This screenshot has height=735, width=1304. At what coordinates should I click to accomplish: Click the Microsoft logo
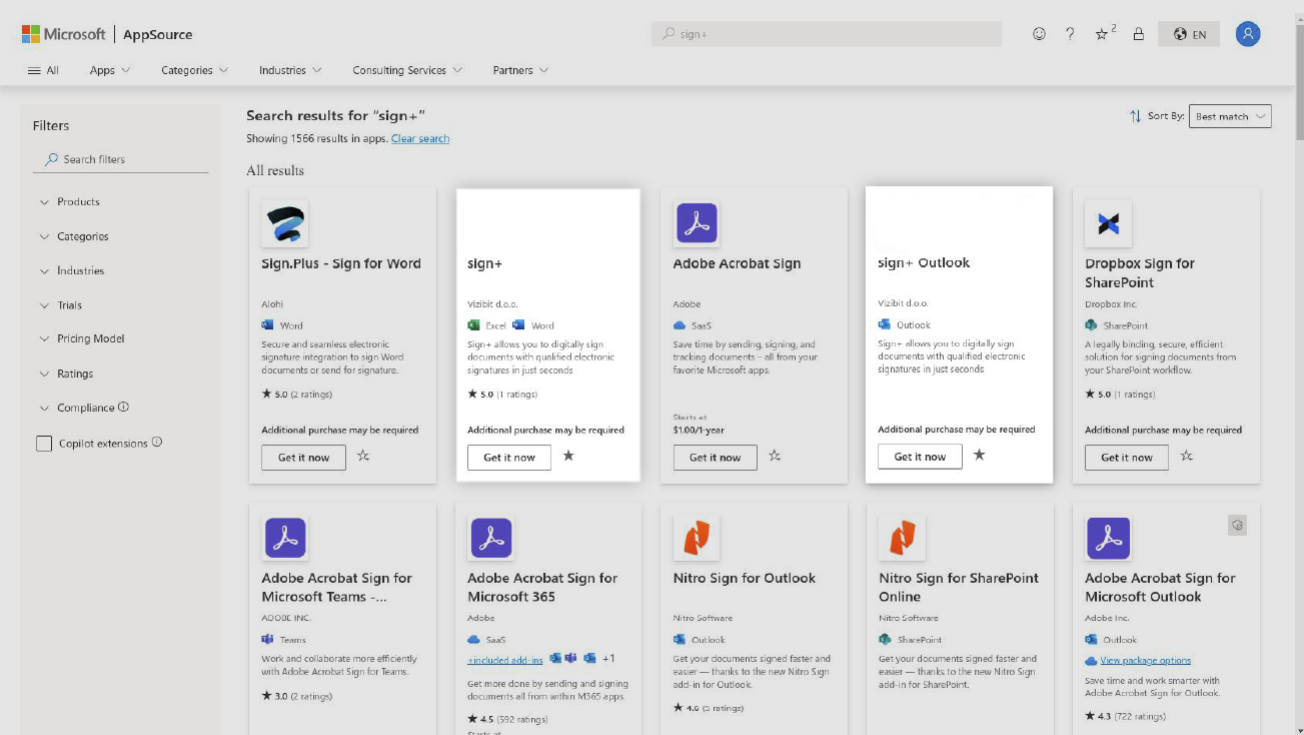coord(64,34)
